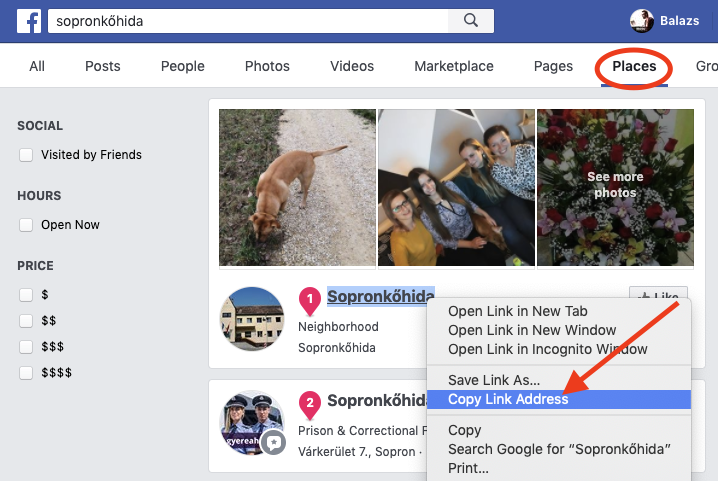Switch to the People tab
Image resolution: width=718 pixels, height=481 pixels.
click(182, 66)
